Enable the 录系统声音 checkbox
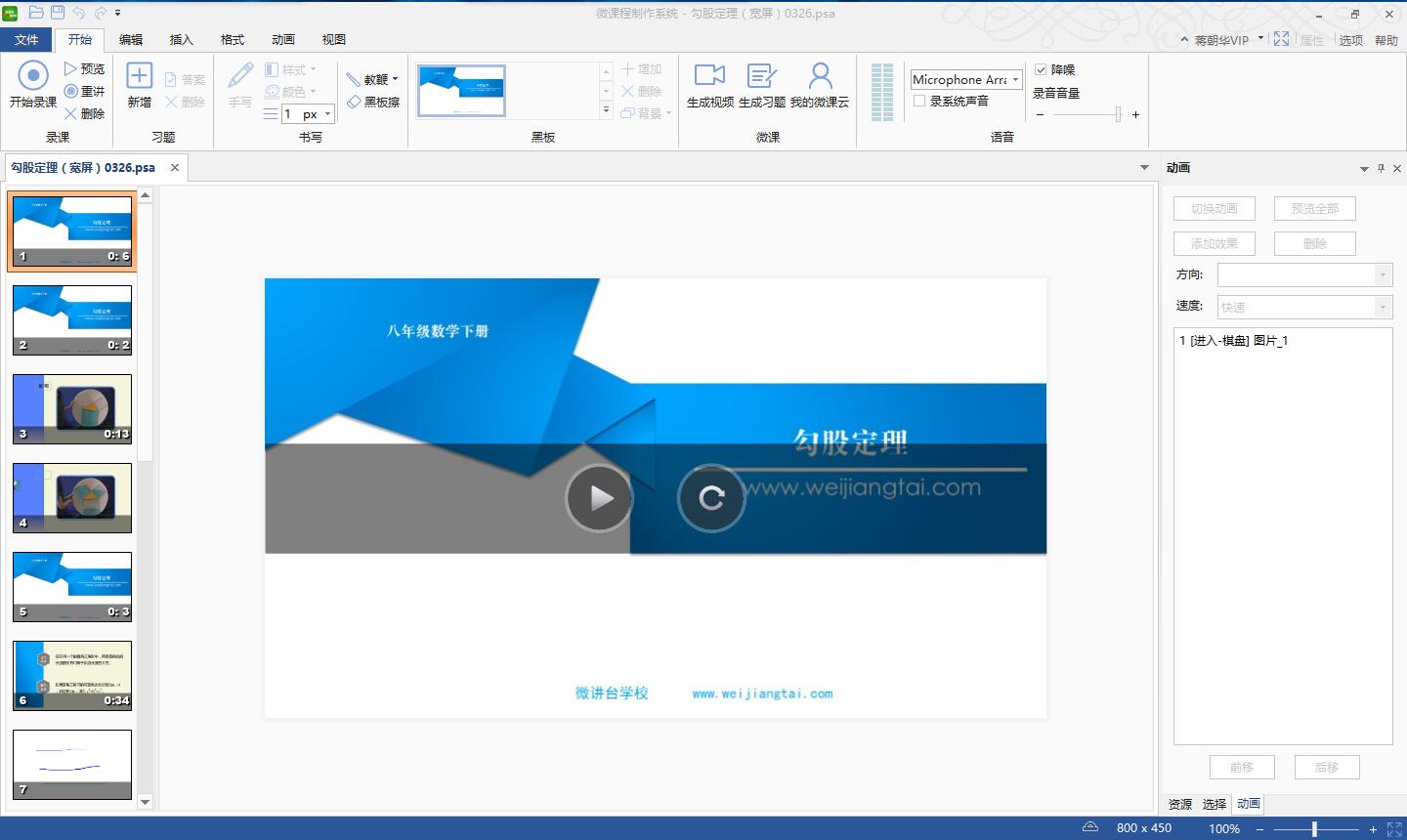The image size is (1407, 840). [x=919, y=101]
